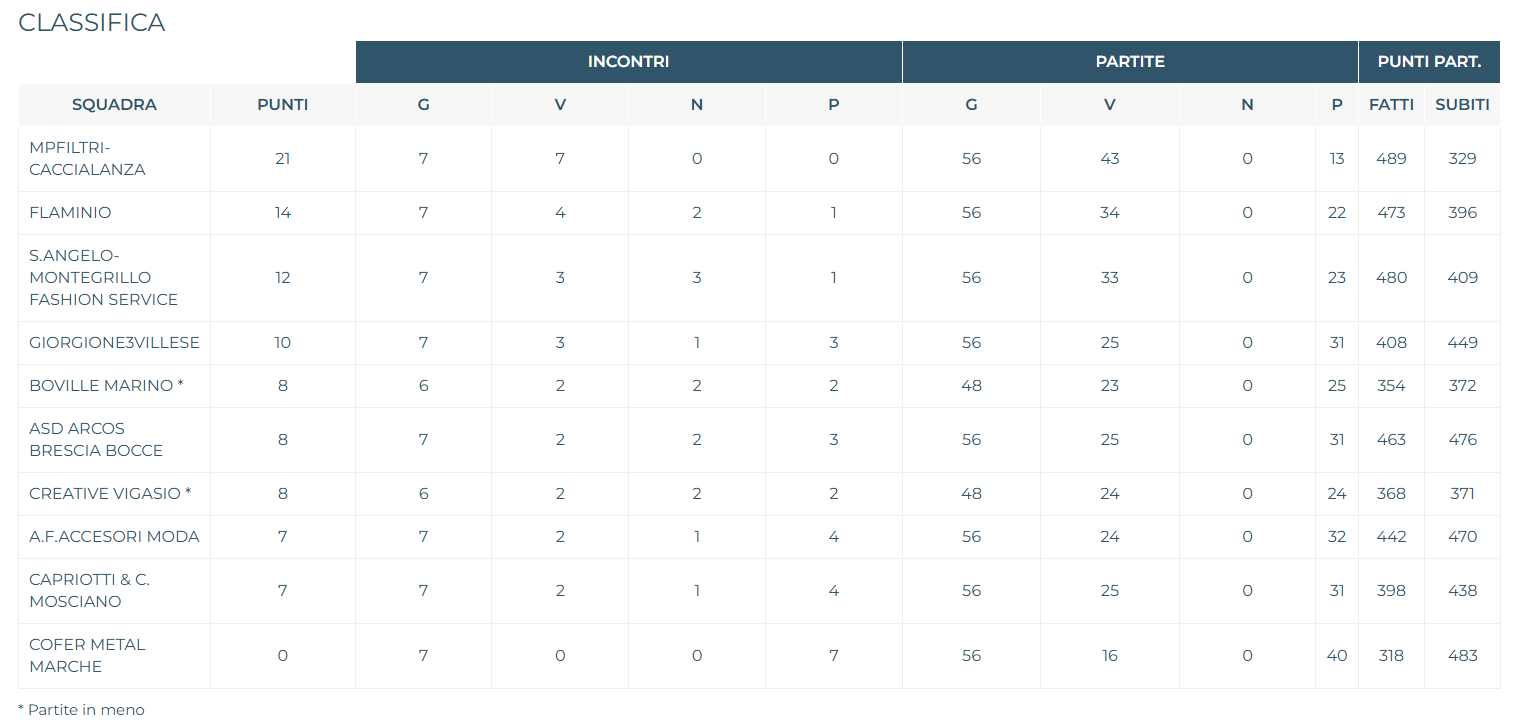
Task: Click the P column header under PARTITE
Action: [1337, 105]
